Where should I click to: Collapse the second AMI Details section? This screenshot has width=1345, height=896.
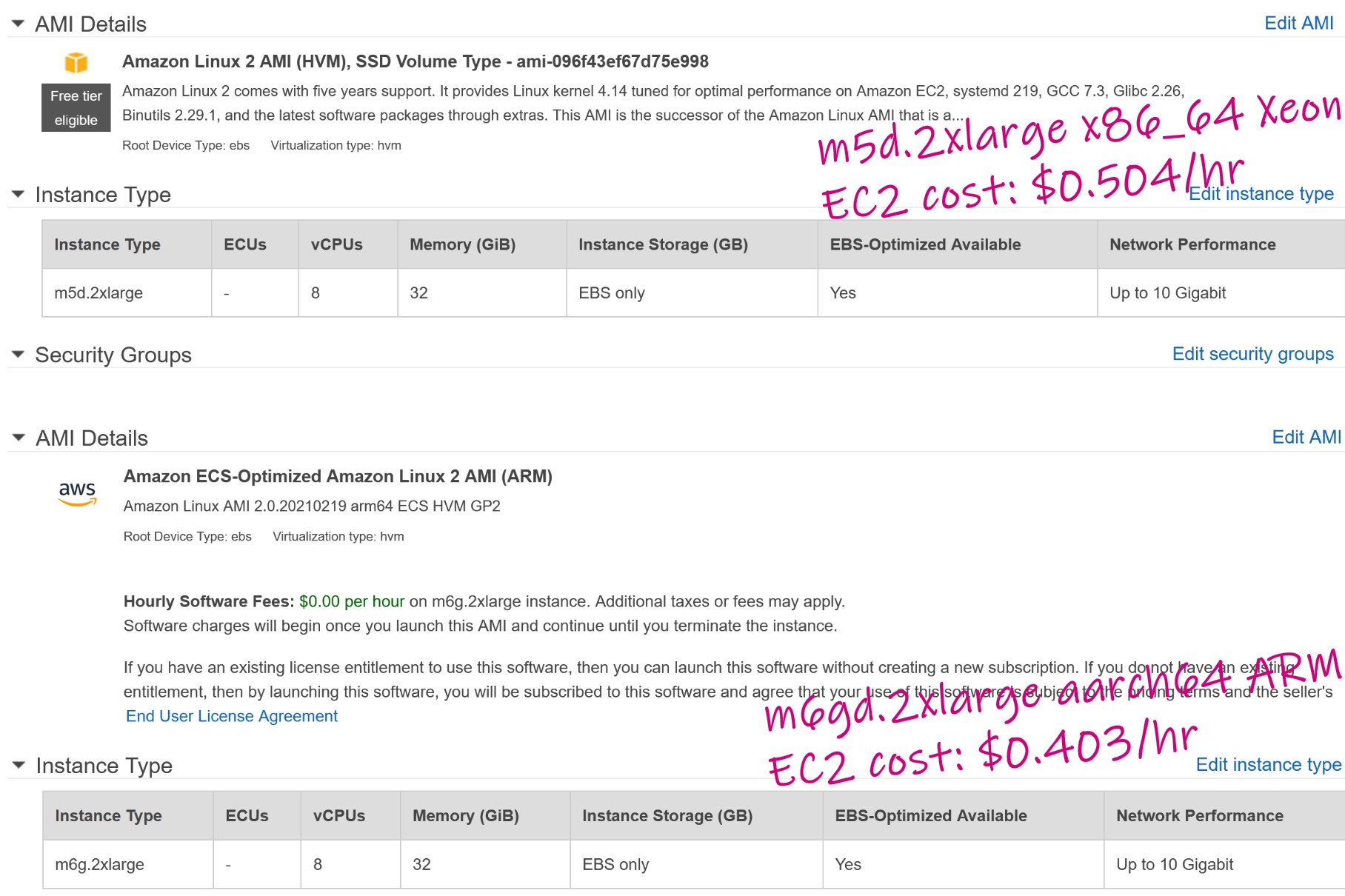tap(19, 438)
